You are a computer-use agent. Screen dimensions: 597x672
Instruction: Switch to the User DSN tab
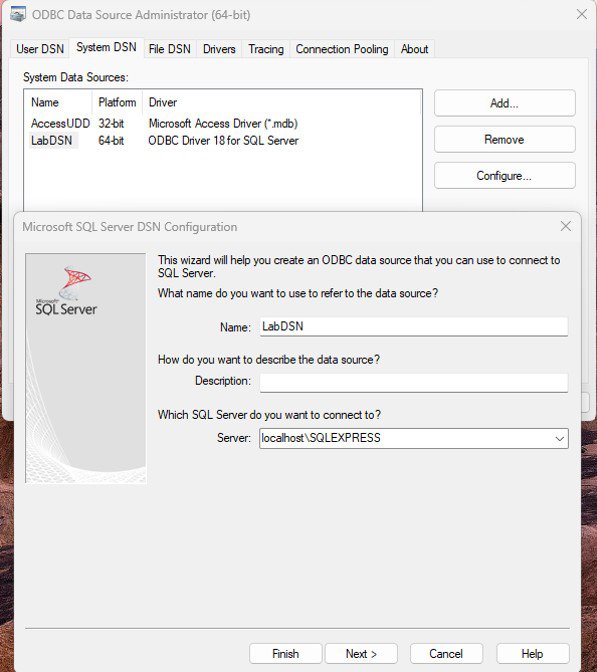40,49
